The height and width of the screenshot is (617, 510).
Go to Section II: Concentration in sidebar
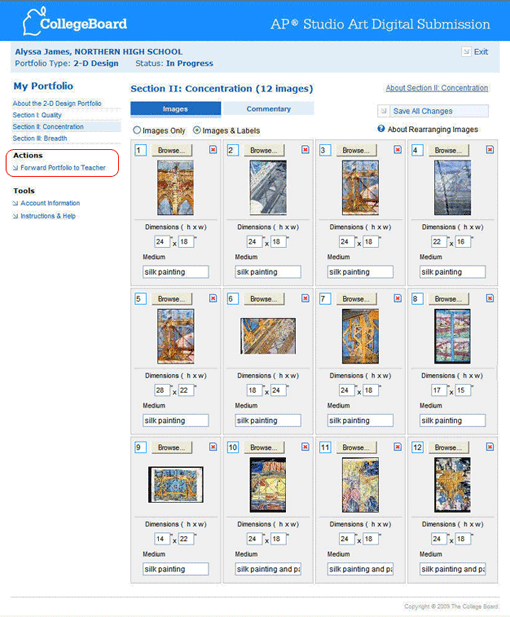pos(48,127)
